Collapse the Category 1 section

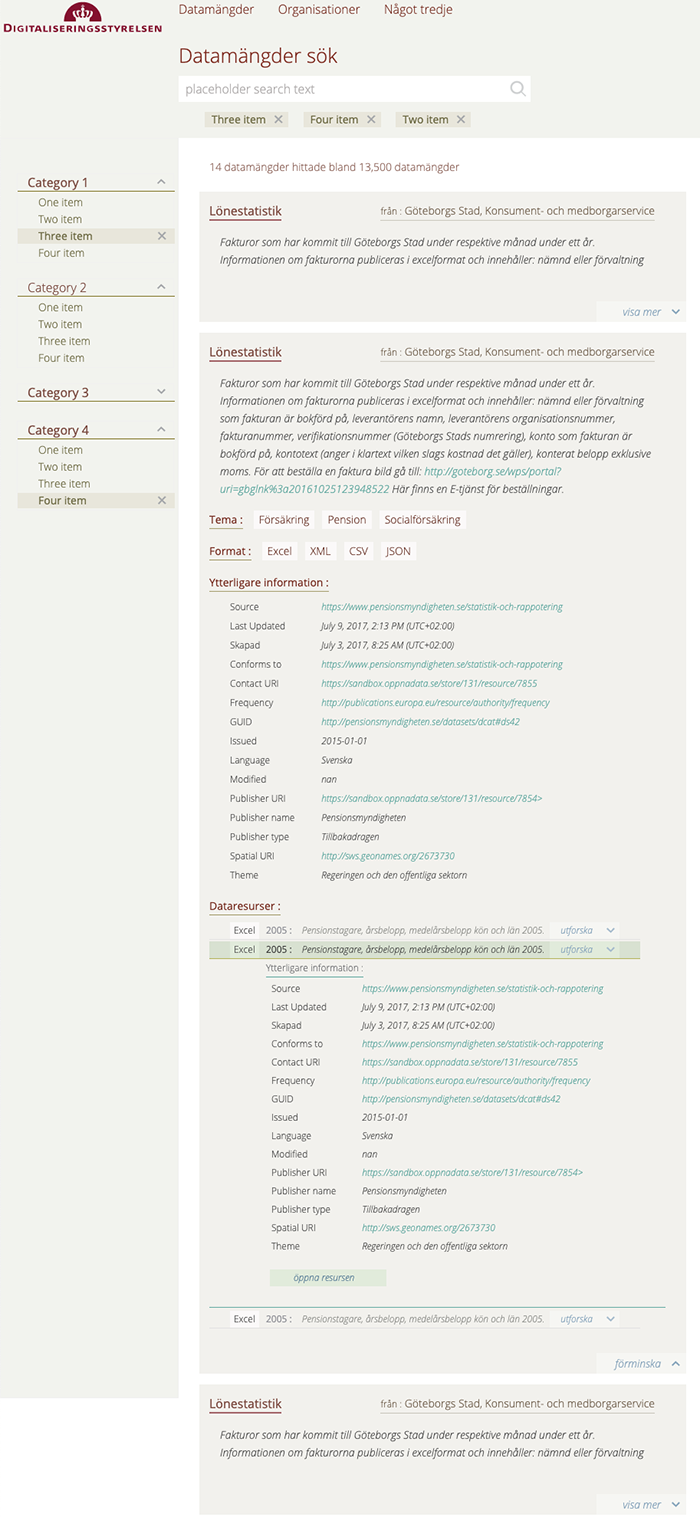click(x=162, y=182)
